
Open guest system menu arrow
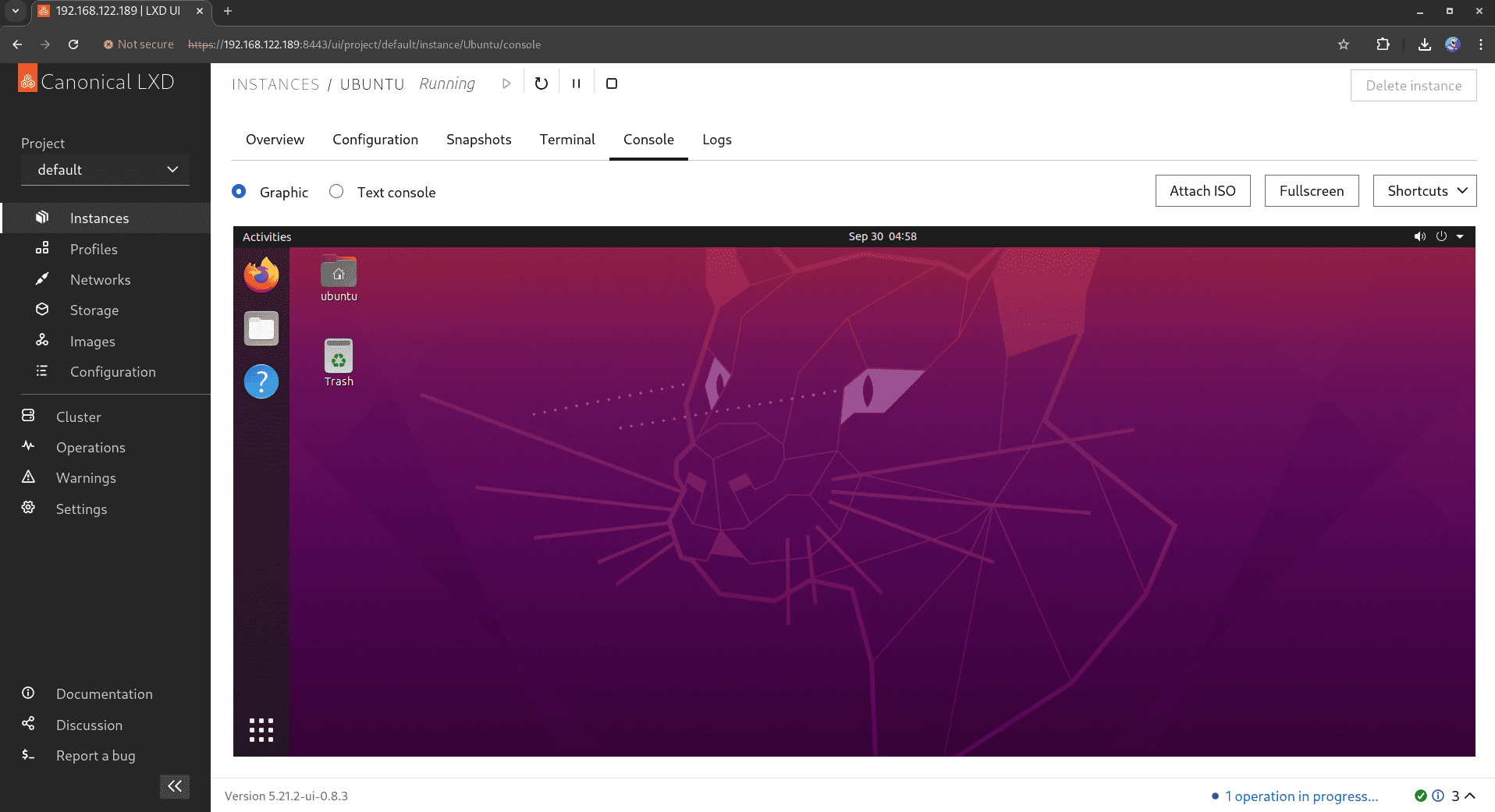pyautogui.click(x=1460, y=236)
